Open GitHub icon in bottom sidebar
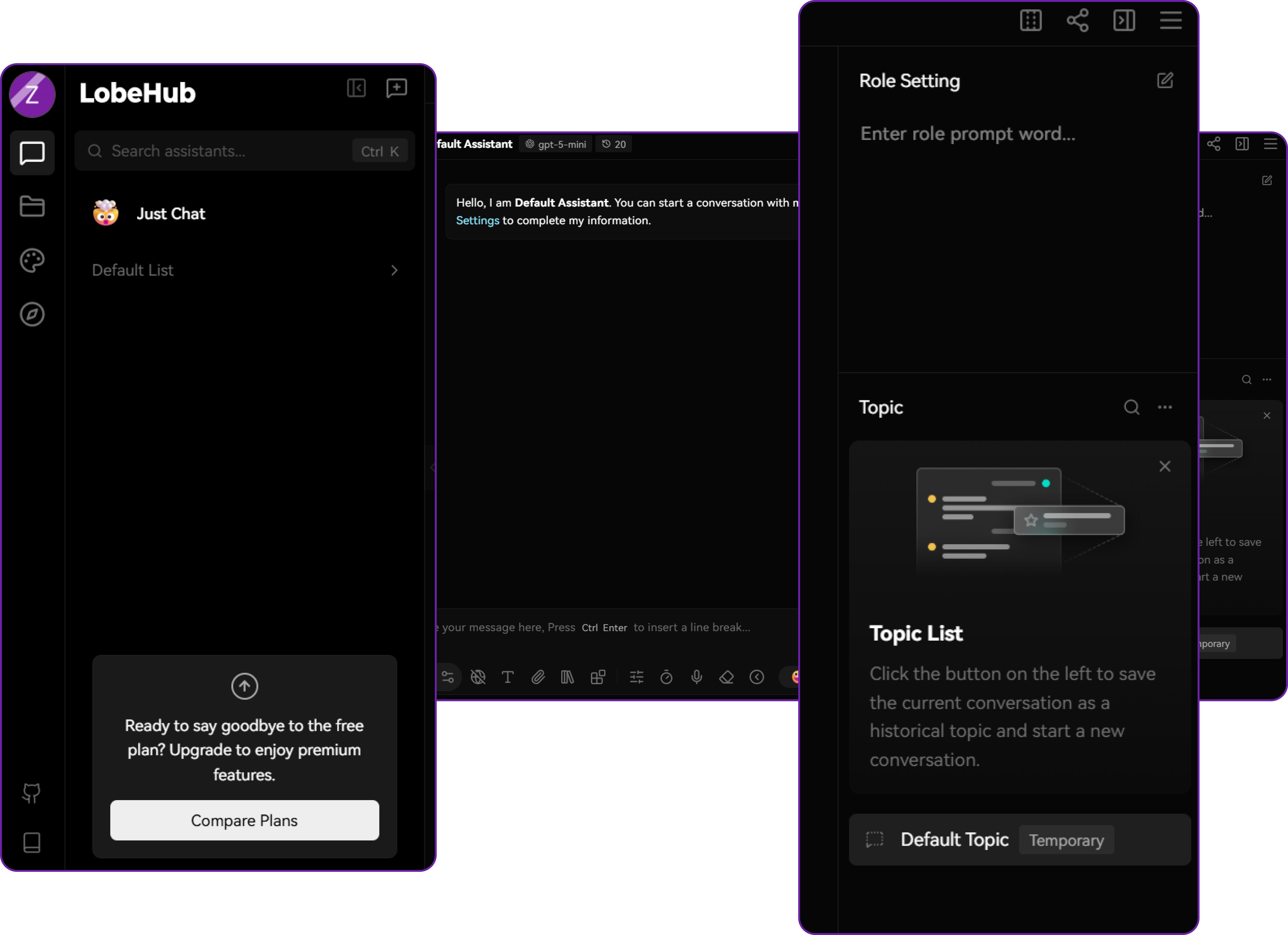The image size is (1288, 935). pos(32,793)
